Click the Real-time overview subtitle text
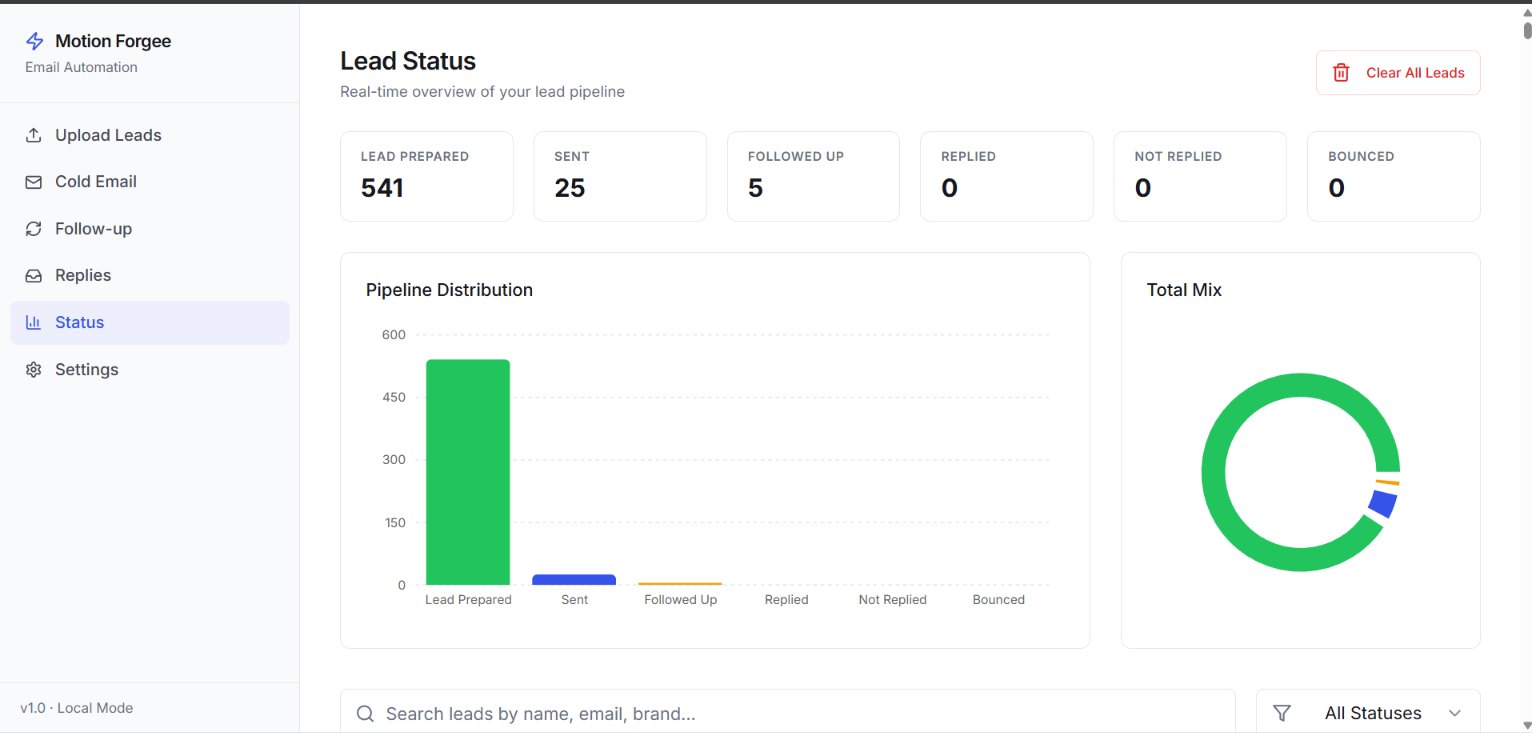The image size is (1532, 733). (482, 92)
